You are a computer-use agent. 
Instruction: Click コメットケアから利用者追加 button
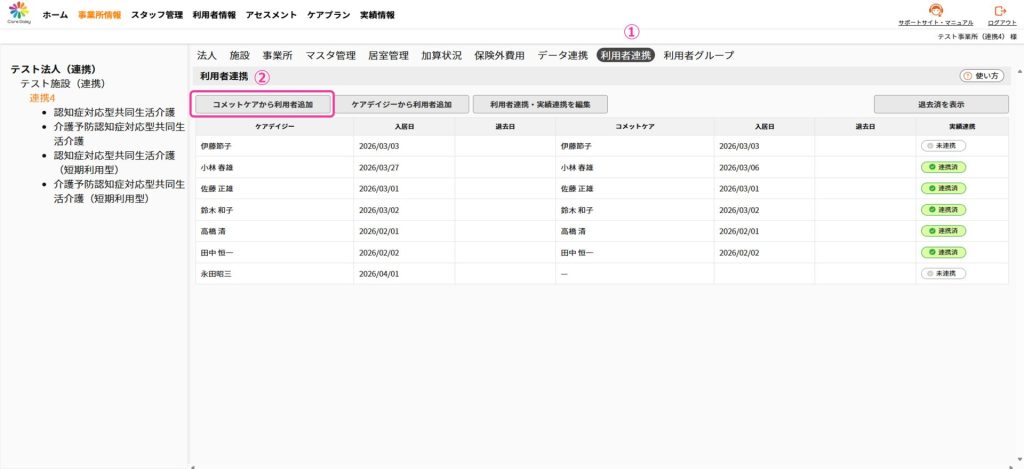(263, 105)
